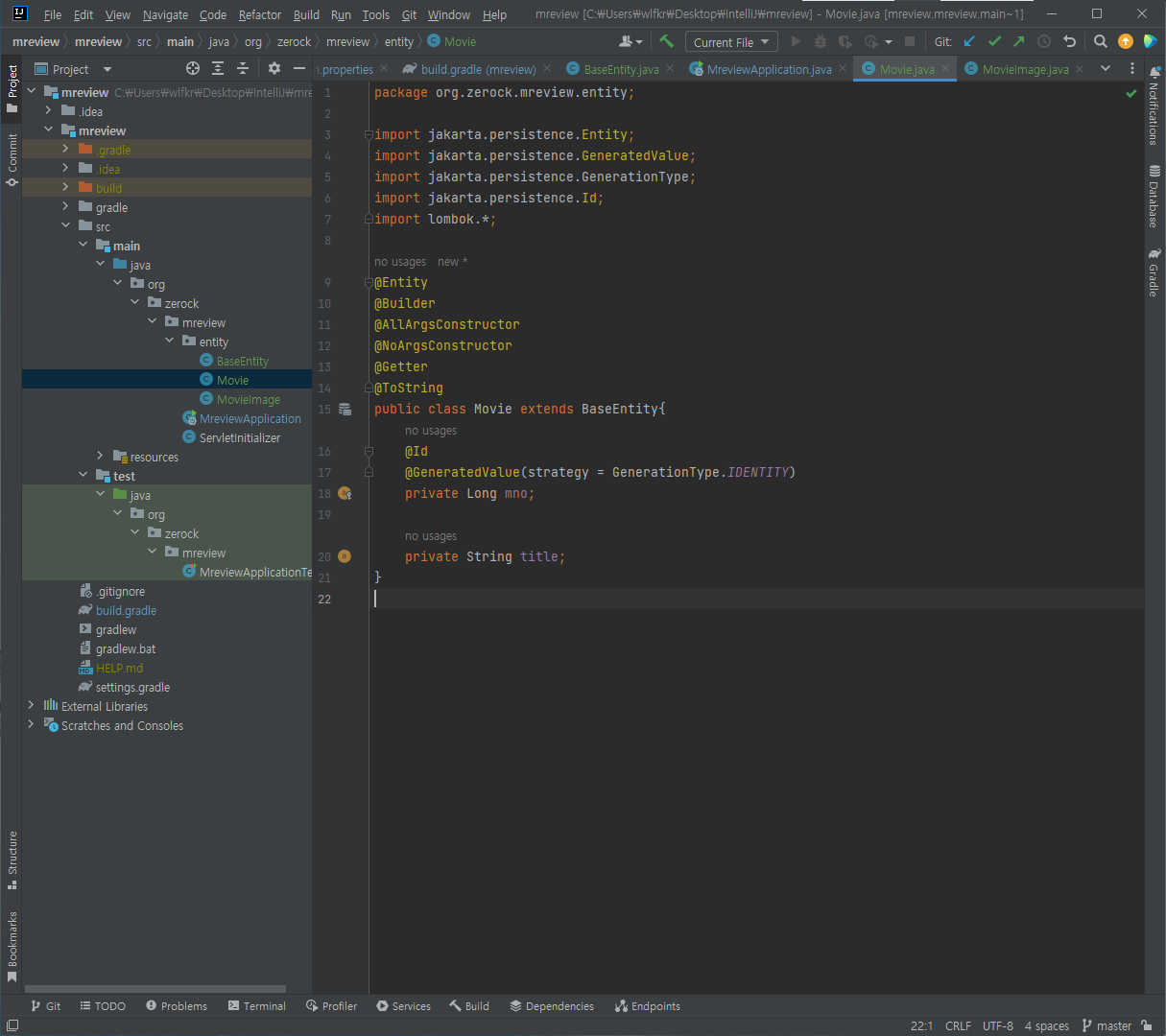The height and width of the screenshot is (1036, 1166).
Task: Toggle the Structure tool window button
Action: [x=12, y=860]
